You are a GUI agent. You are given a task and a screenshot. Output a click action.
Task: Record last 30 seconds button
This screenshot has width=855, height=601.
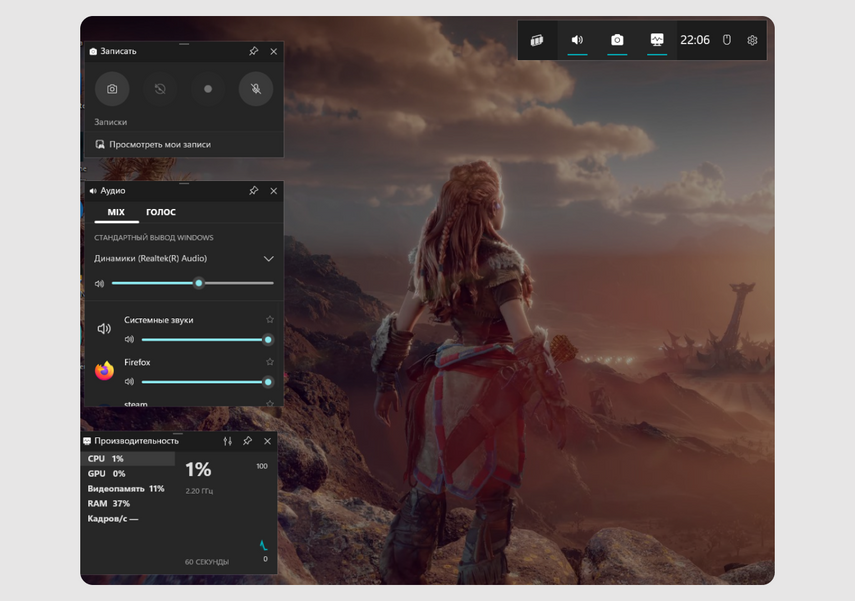pos(160,89)
